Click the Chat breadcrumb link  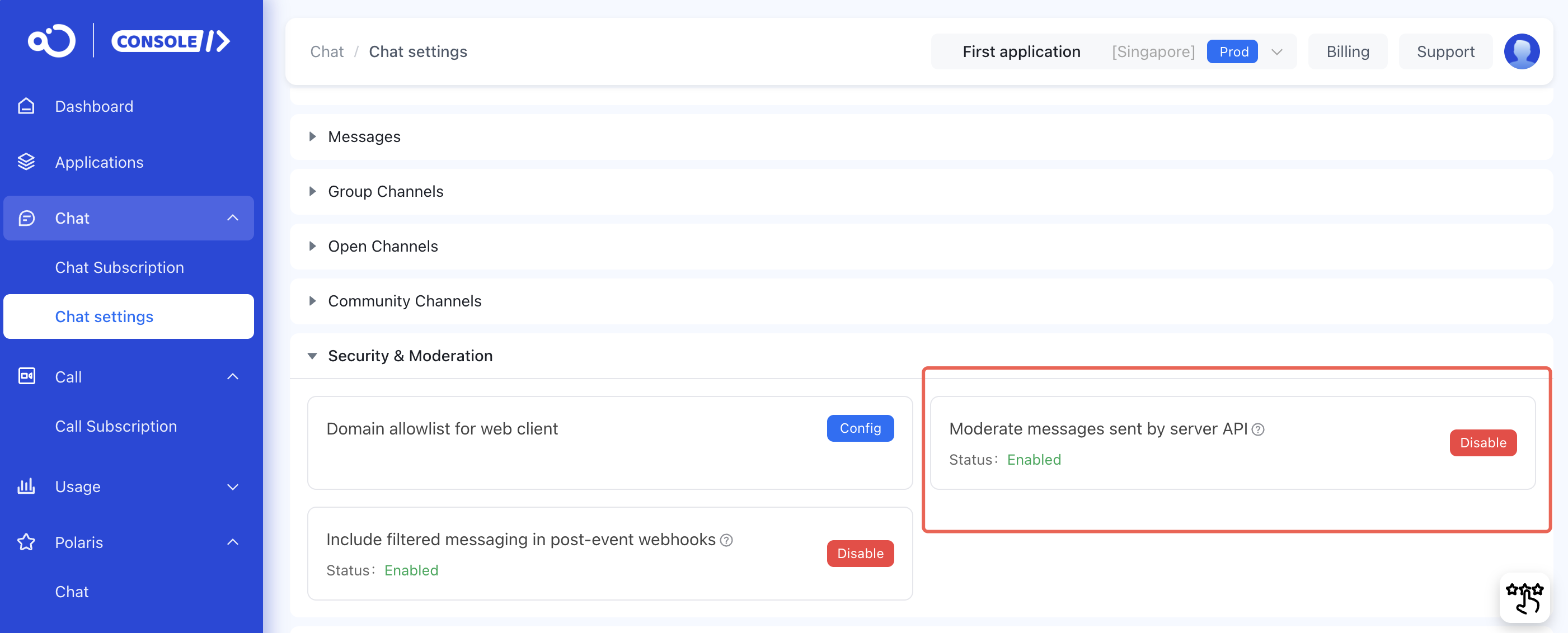coord(326,51)
